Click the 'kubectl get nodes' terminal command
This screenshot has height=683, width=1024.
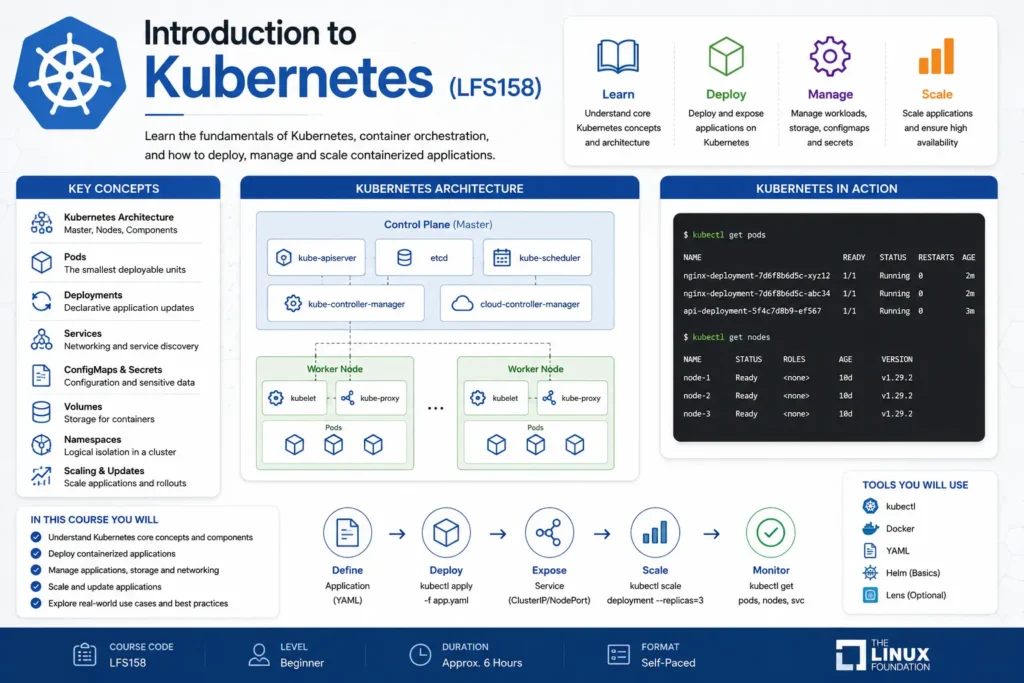(x=731, y=337)
